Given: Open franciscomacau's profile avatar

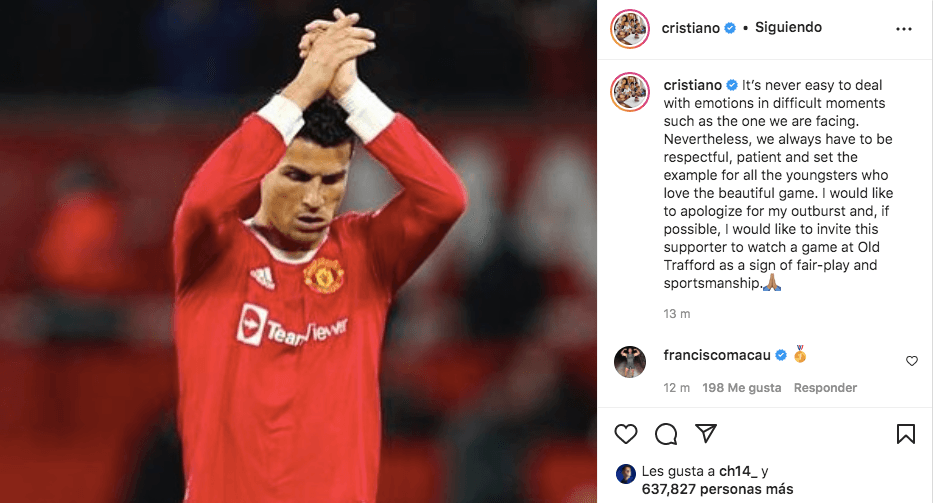Looking at the screenshot, I should point(630,361).
